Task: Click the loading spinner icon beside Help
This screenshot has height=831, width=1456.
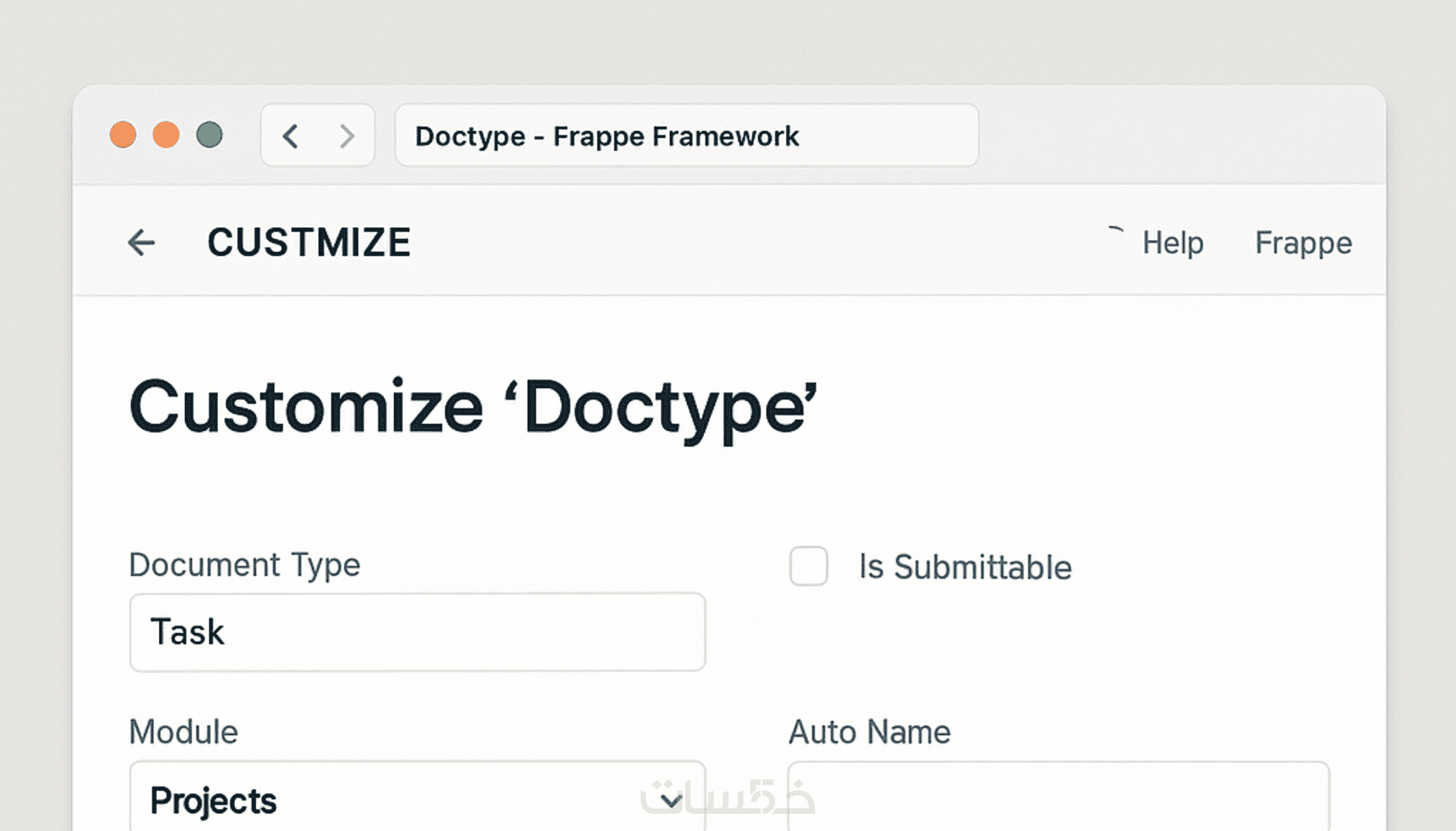Action: click(x=1115, y=231)
